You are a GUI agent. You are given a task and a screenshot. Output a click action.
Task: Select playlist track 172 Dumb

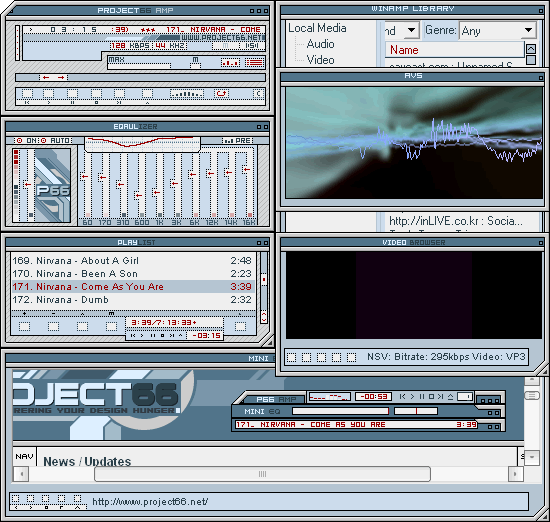pyautogui.click(x=132, y=300)
